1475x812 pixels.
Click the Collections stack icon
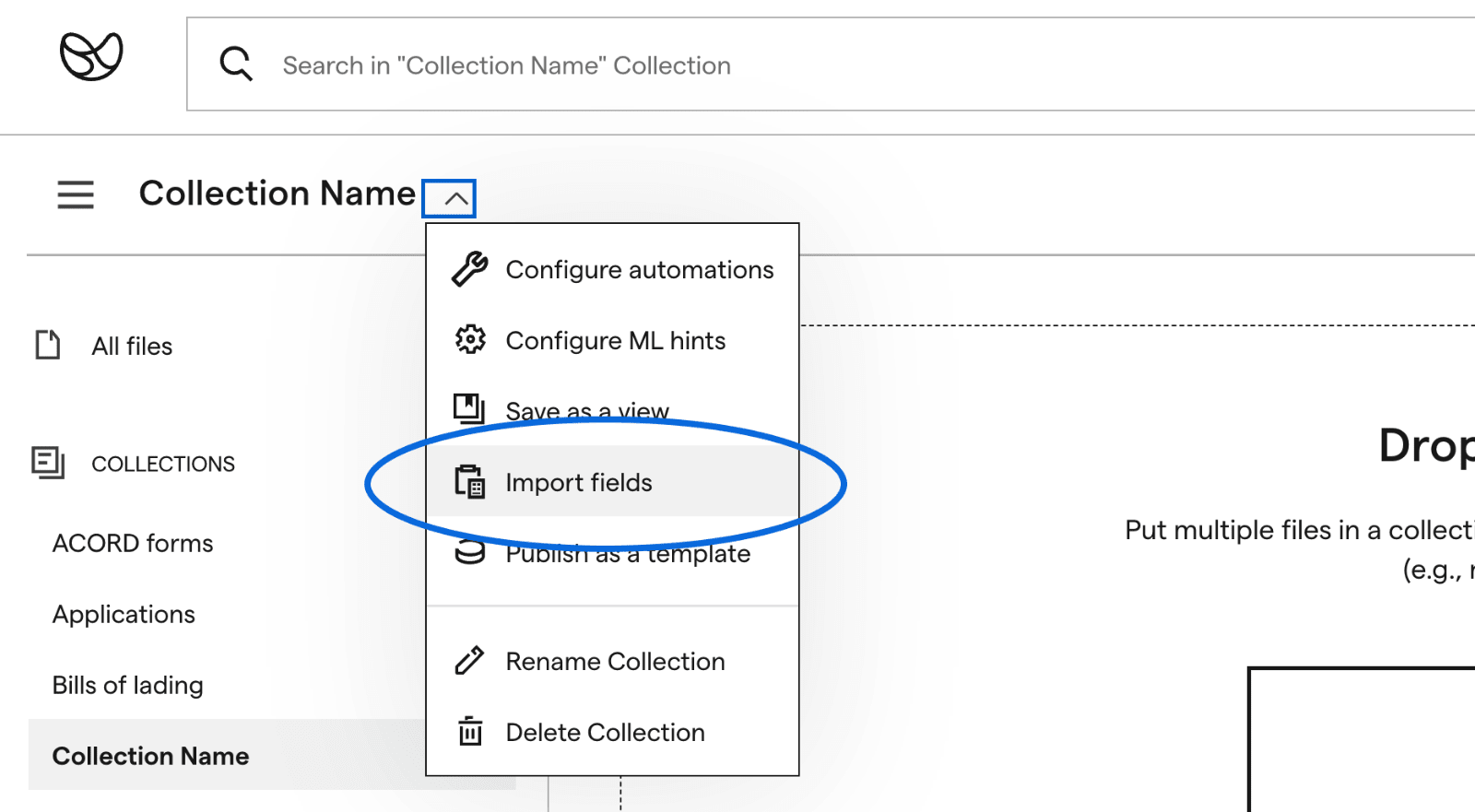click(48, 463)
